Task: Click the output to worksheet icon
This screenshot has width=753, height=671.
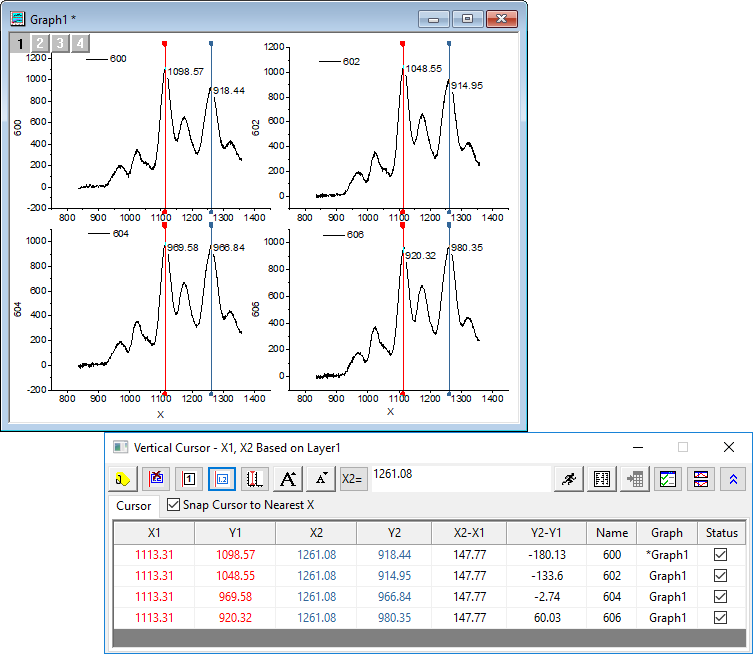Action: pos(634,479)
